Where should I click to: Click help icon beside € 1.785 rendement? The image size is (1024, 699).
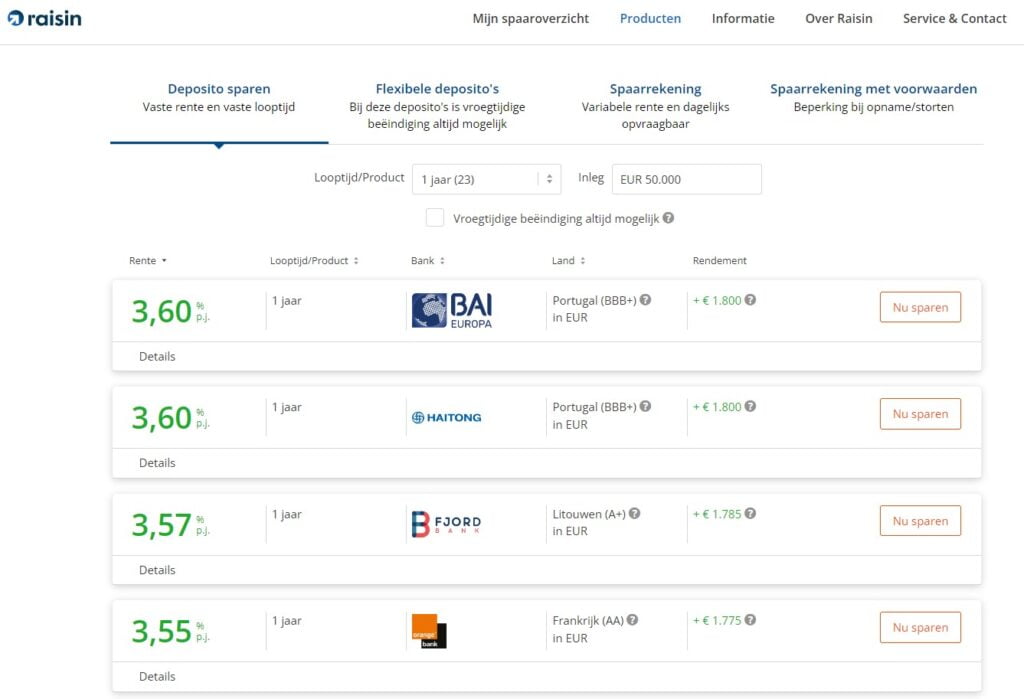750,514
